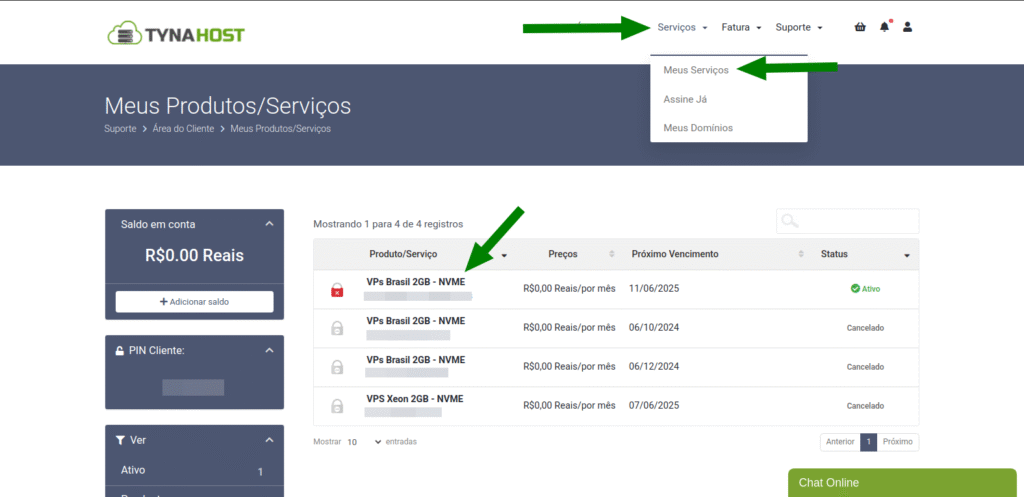This screenshot has width=1024, height=497.
Task: Click Mostrando 1 para 4 de 4 registros text
Action: [x=388, y=224]
